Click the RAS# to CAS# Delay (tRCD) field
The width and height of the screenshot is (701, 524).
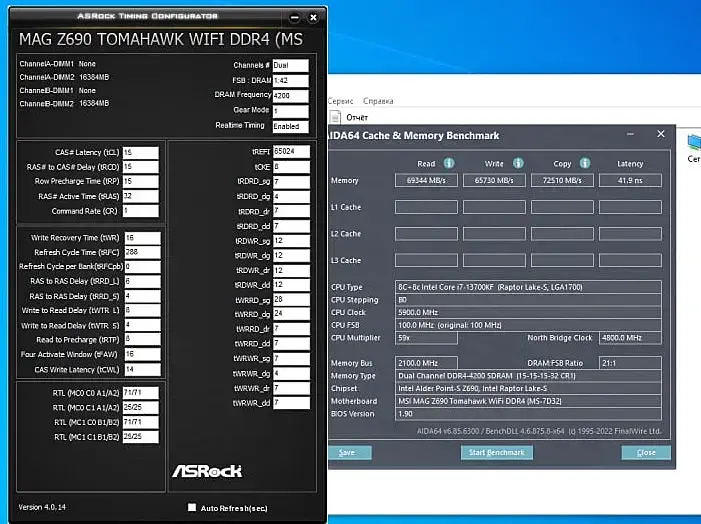pyautogui.click(x=140, y=167)
